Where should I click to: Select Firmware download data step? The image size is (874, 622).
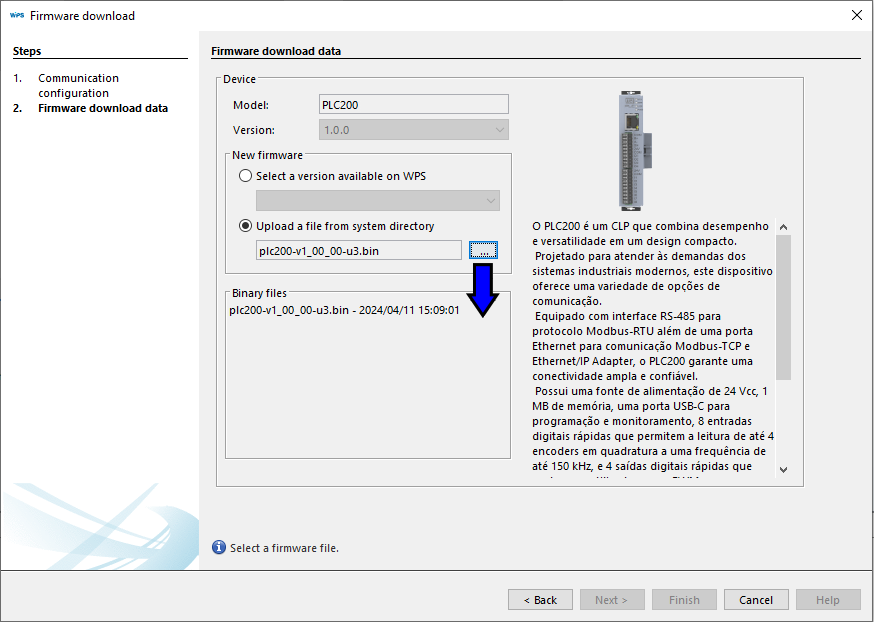click(102, 108)
